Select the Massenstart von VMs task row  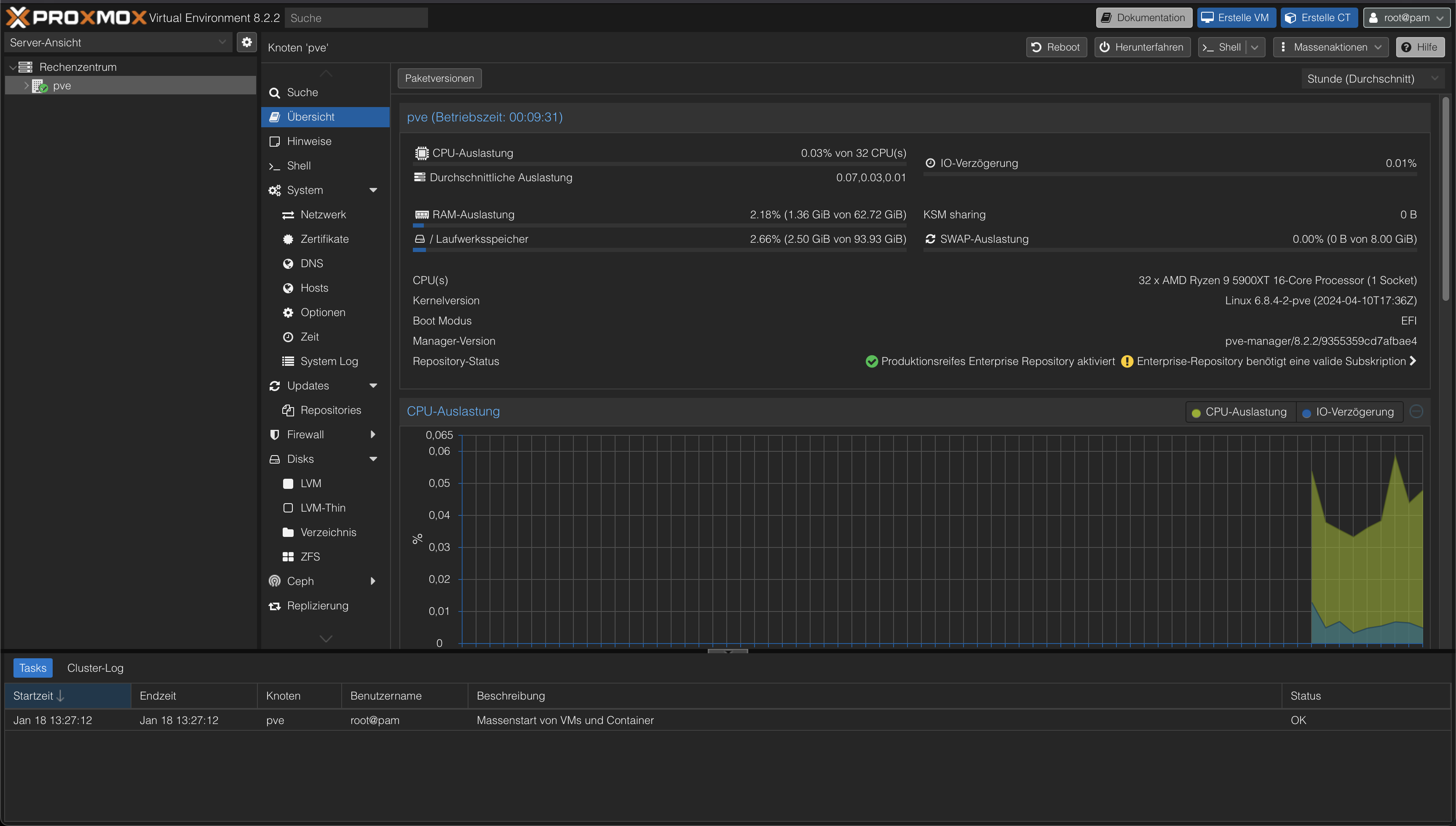coord(728,720)
